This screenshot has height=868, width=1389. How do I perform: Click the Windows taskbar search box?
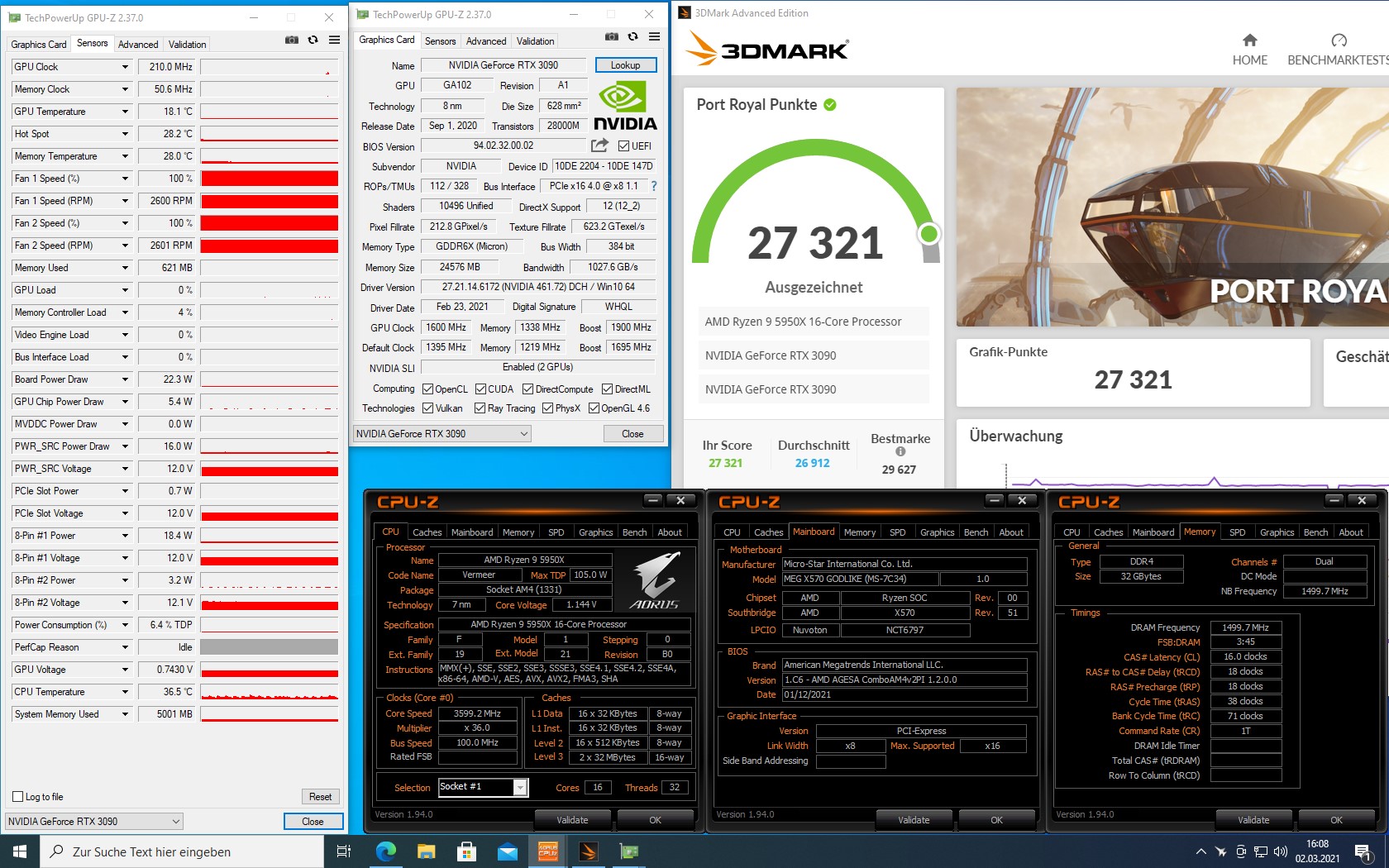[181, 851]
